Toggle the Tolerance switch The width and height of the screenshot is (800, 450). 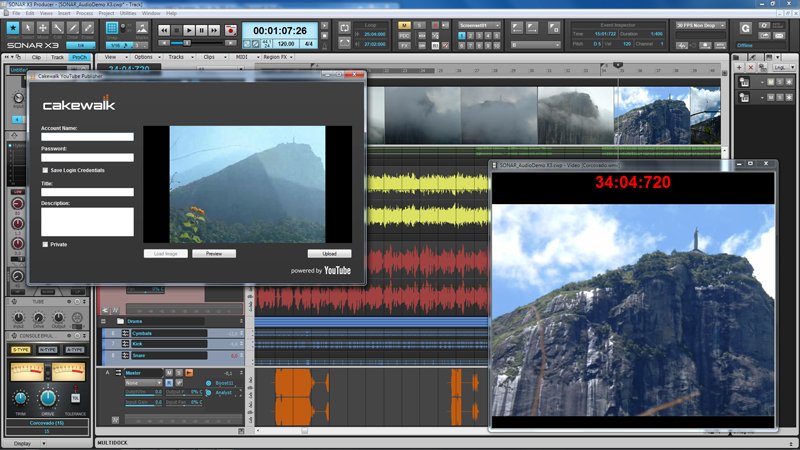pyautogui.click(x=76, y=396)
